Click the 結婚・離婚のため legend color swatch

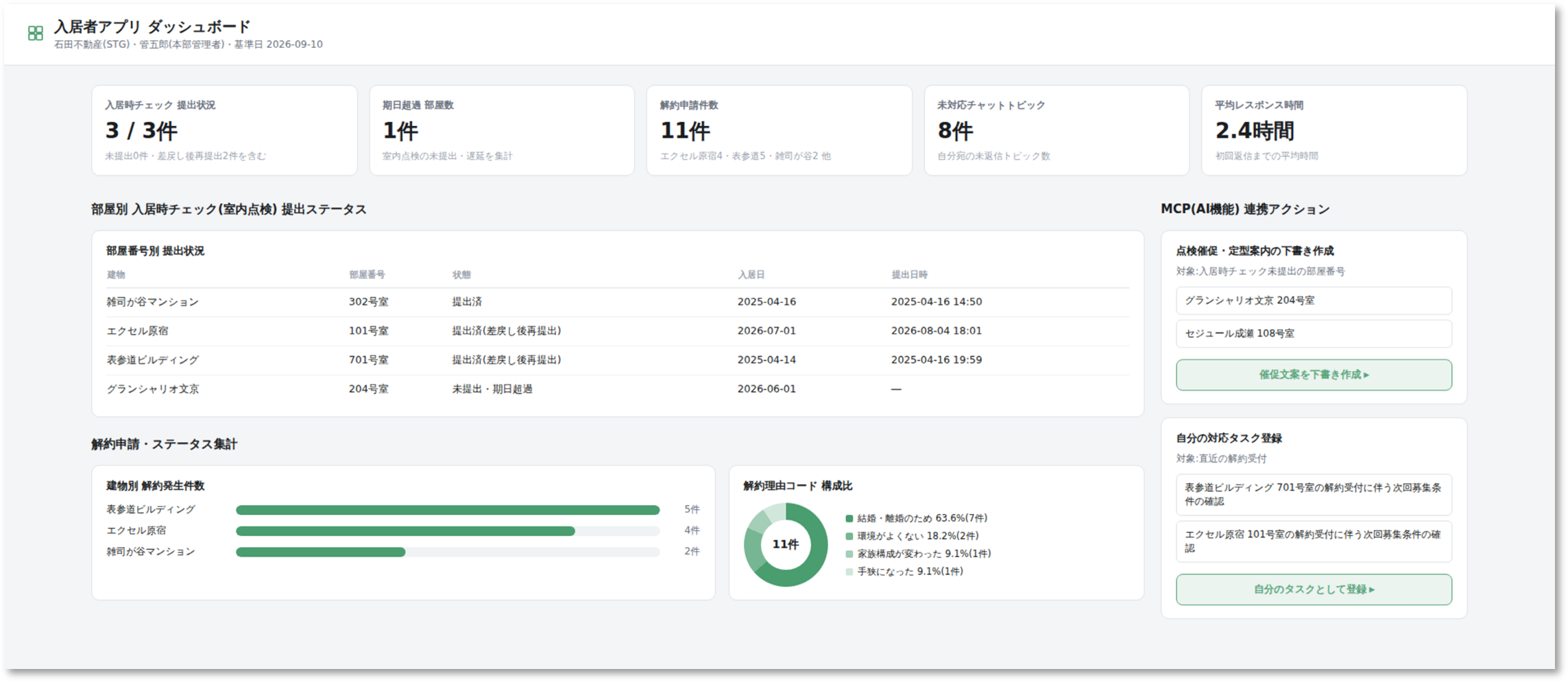(x=849, y=519)
